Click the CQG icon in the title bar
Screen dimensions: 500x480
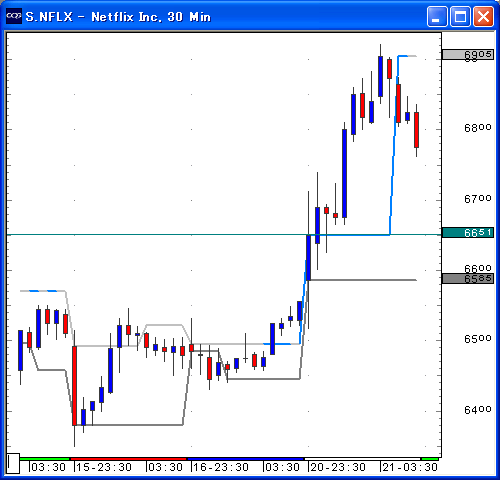14,16
